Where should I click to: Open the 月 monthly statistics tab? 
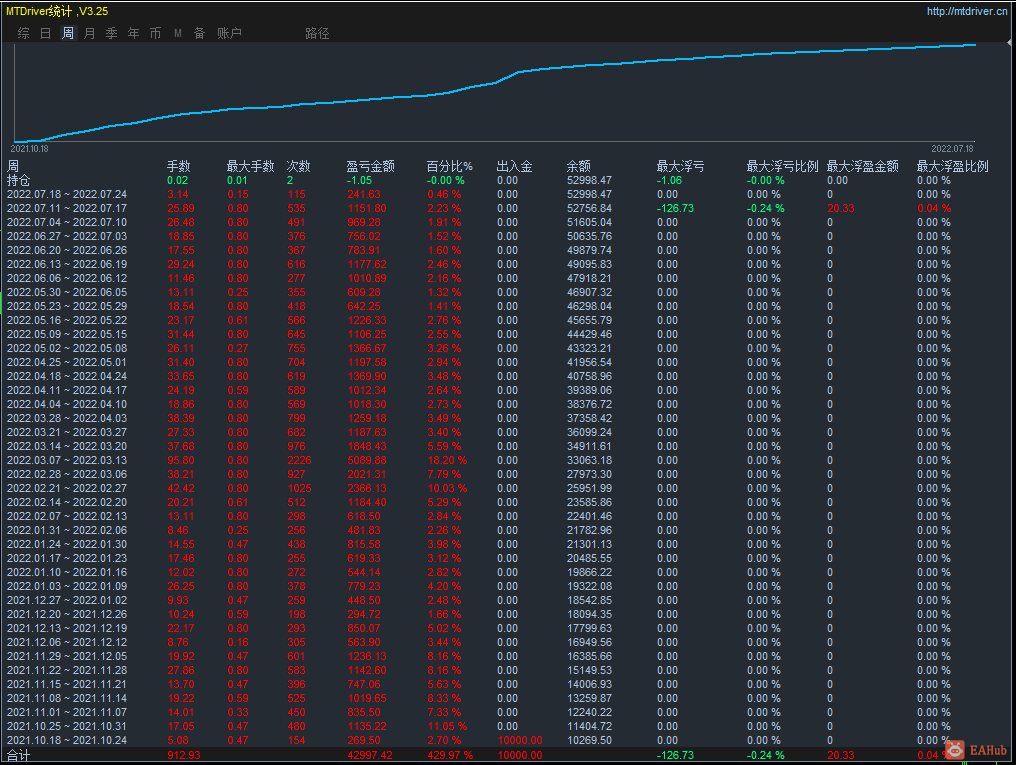click(x=90, y=33)
